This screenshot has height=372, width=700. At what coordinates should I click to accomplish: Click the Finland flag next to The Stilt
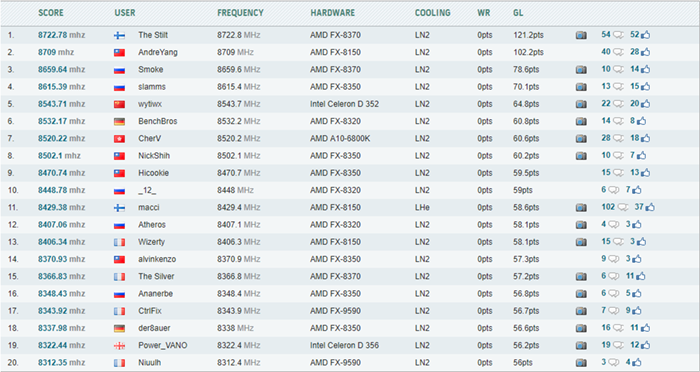(x=119, y=36)
